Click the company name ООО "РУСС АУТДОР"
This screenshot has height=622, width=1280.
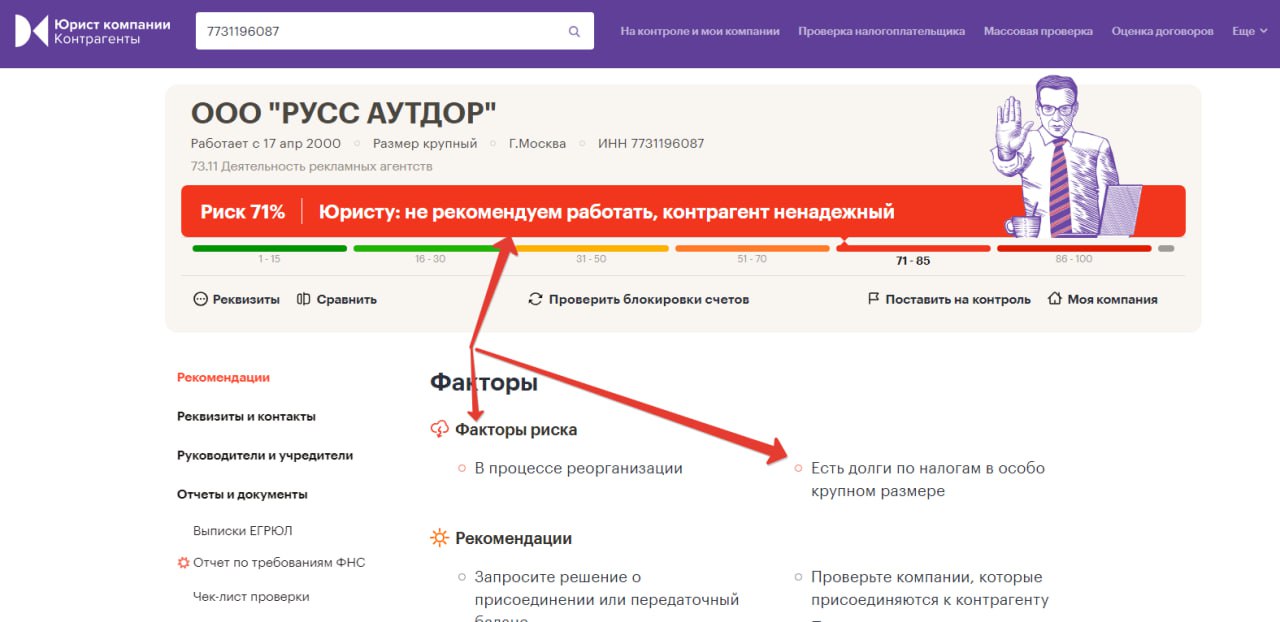343,113
